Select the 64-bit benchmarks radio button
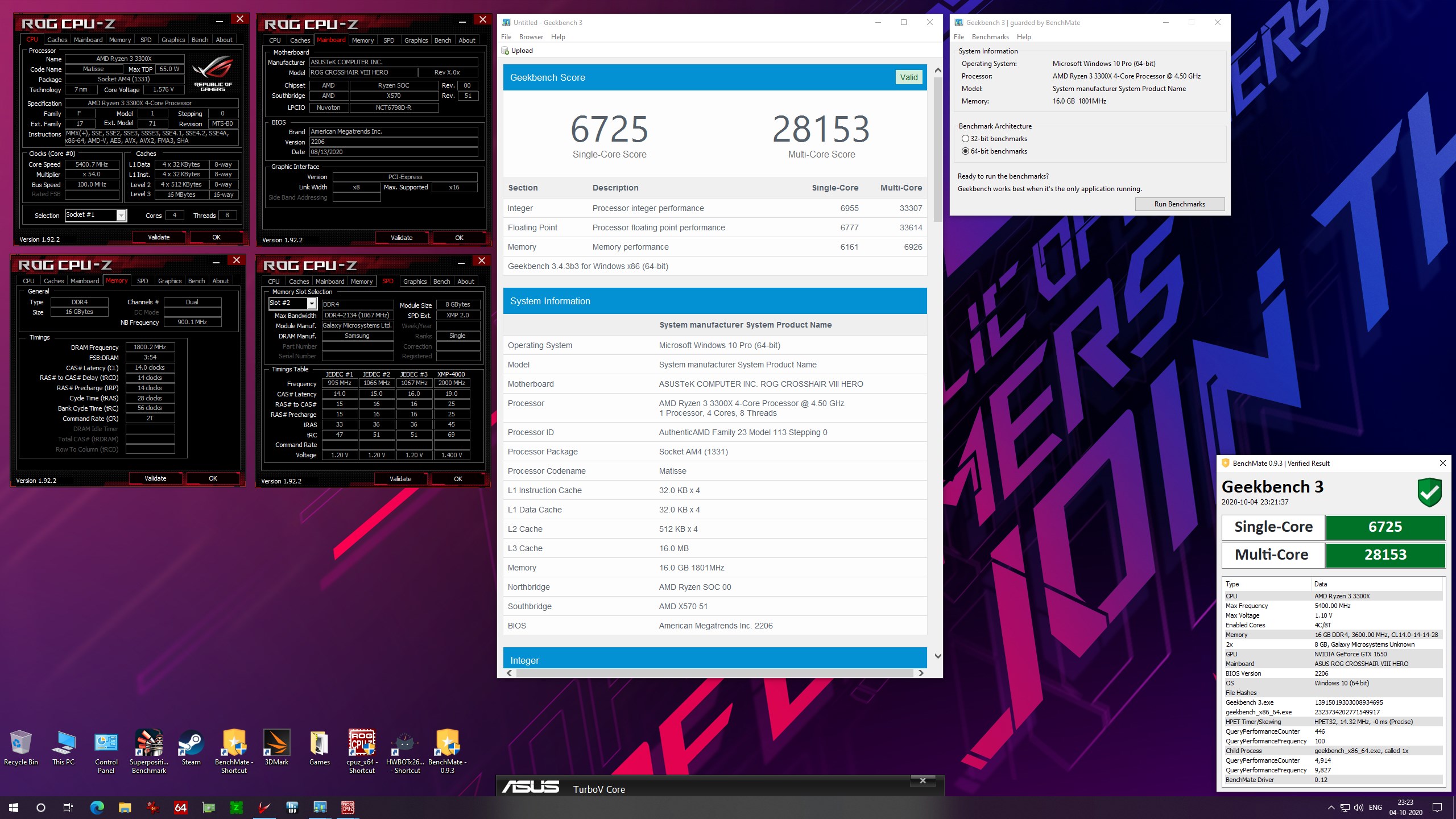The image size is (1456, 819). tap(965, 151)
